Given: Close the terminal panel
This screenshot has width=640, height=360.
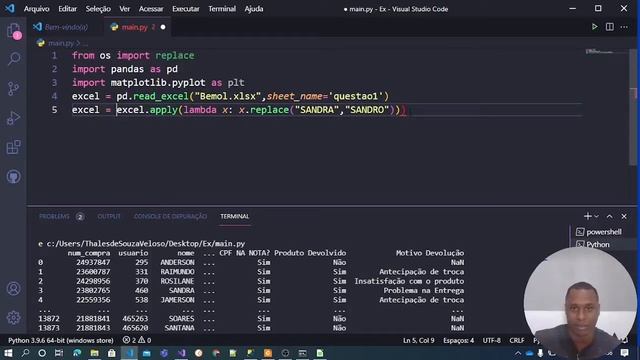Looking at the screenshot, I should 624,216.
